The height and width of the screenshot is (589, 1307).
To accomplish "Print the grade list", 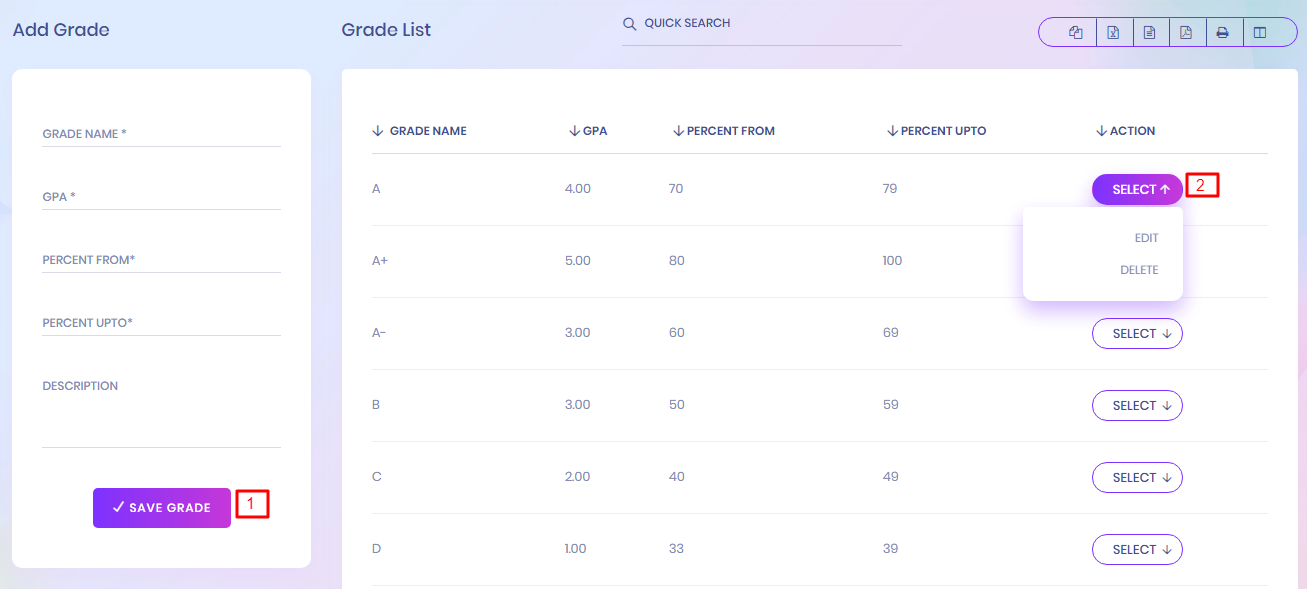I will click(1222, 32).
